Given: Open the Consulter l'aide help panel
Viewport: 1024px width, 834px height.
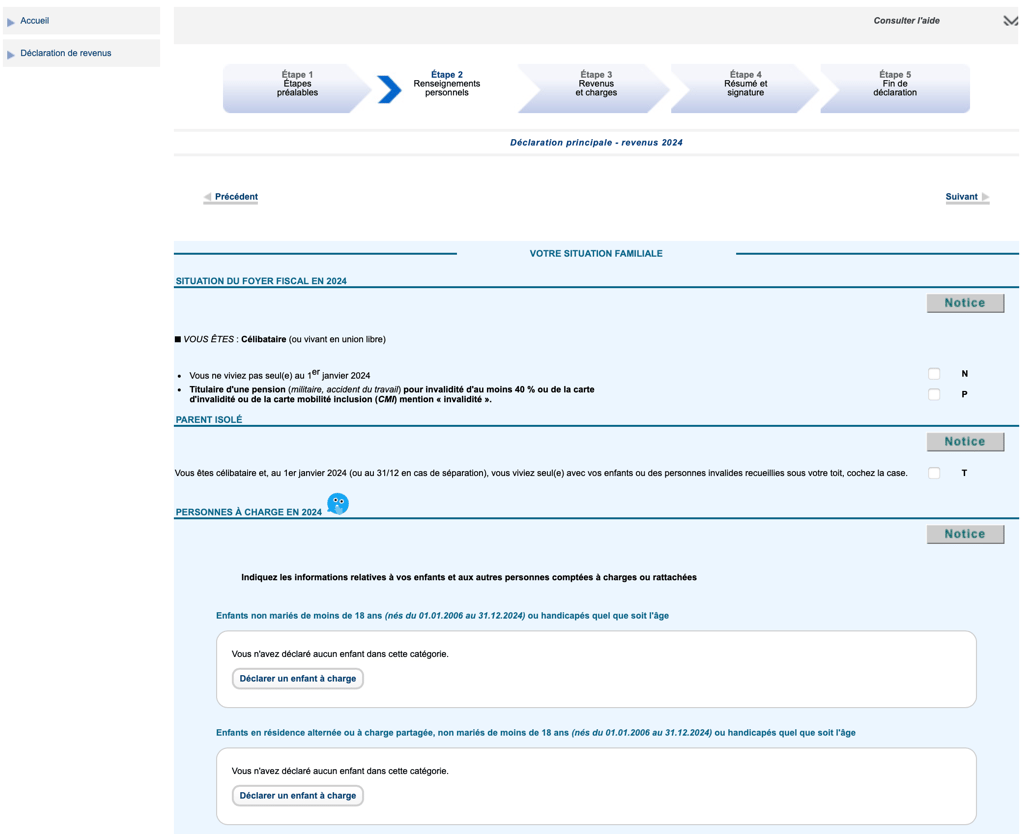Looking at the screenshot, I should (x=906, y=21).
